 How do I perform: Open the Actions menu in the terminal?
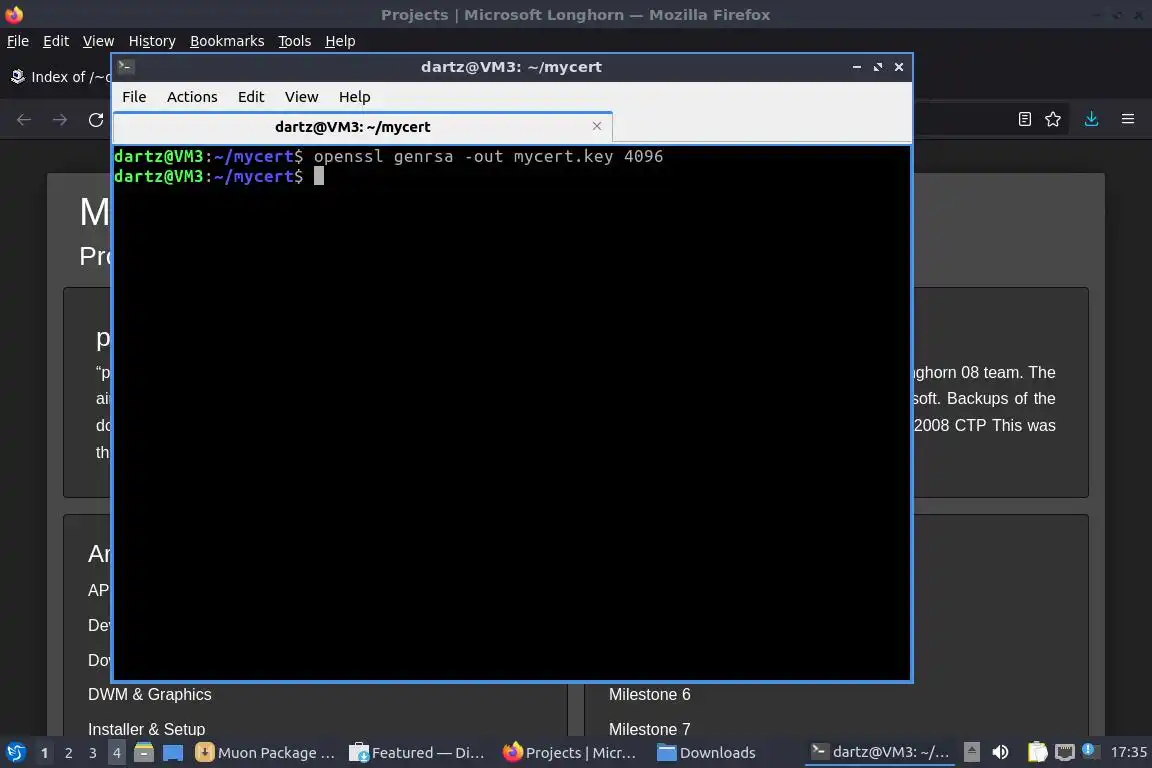coord(192,97)
